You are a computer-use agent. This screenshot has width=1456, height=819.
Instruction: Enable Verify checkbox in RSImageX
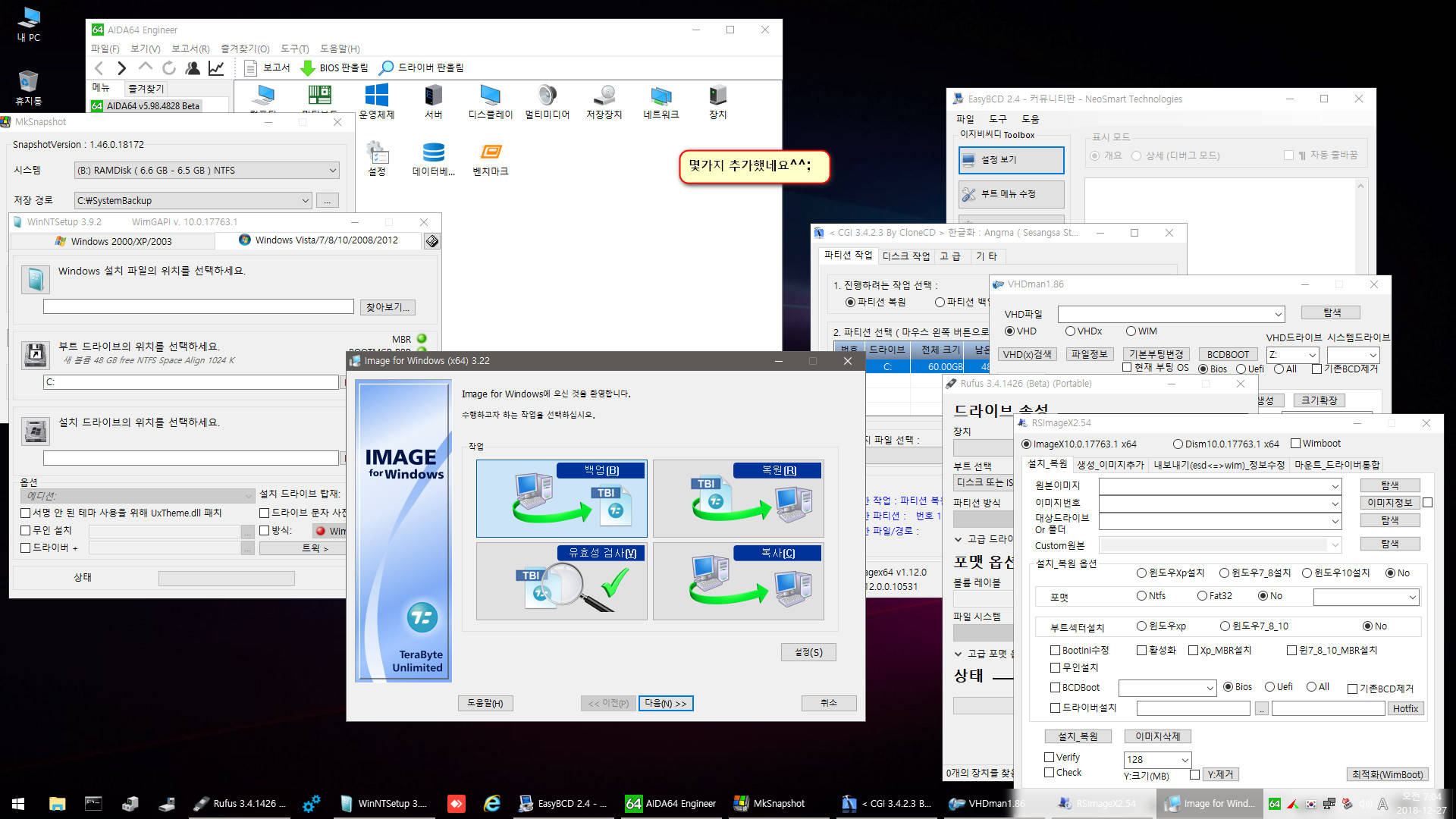point(1062,758)
